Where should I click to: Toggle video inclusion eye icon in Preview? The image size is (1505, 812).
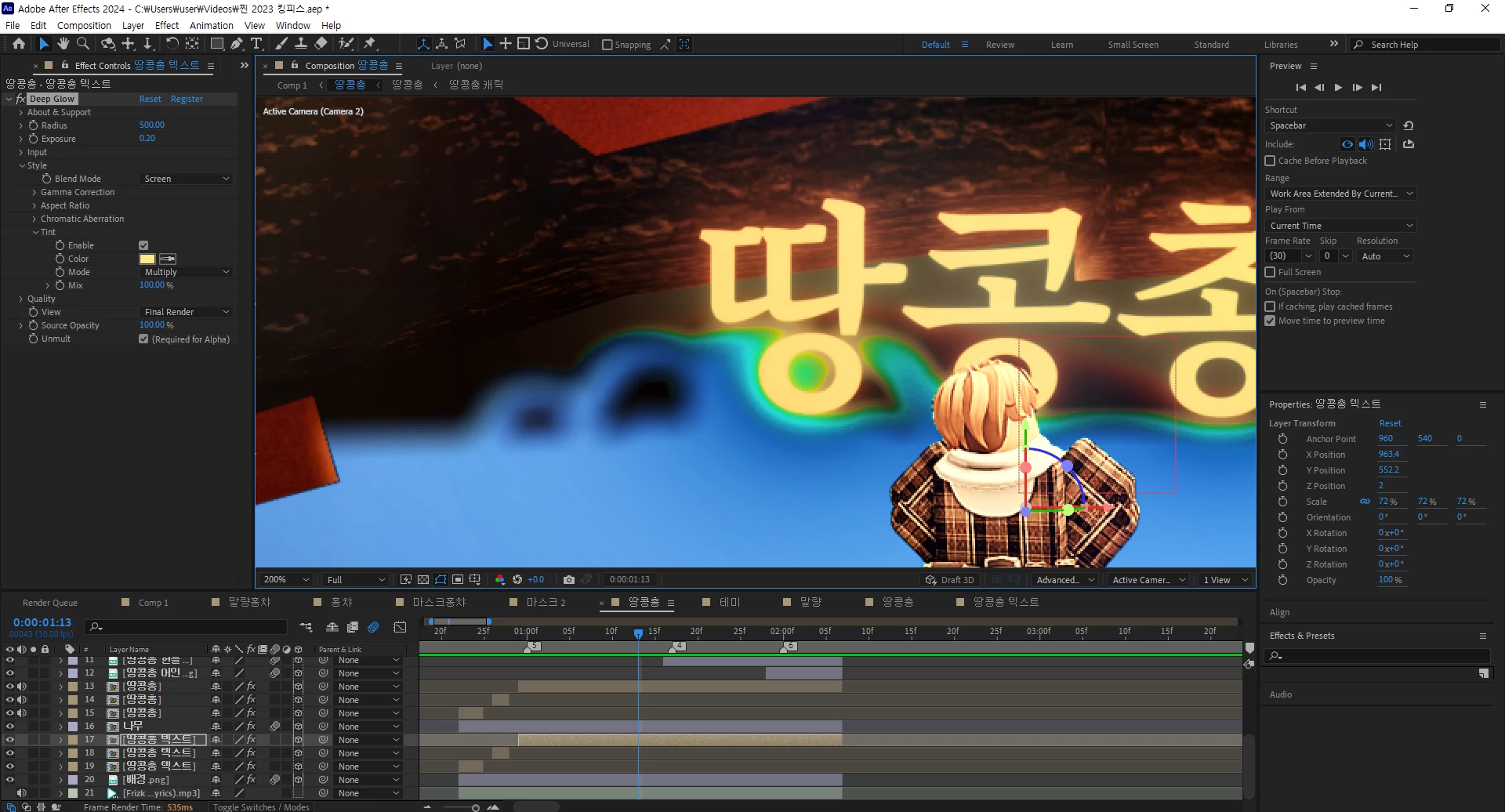tap(1347, 144)
